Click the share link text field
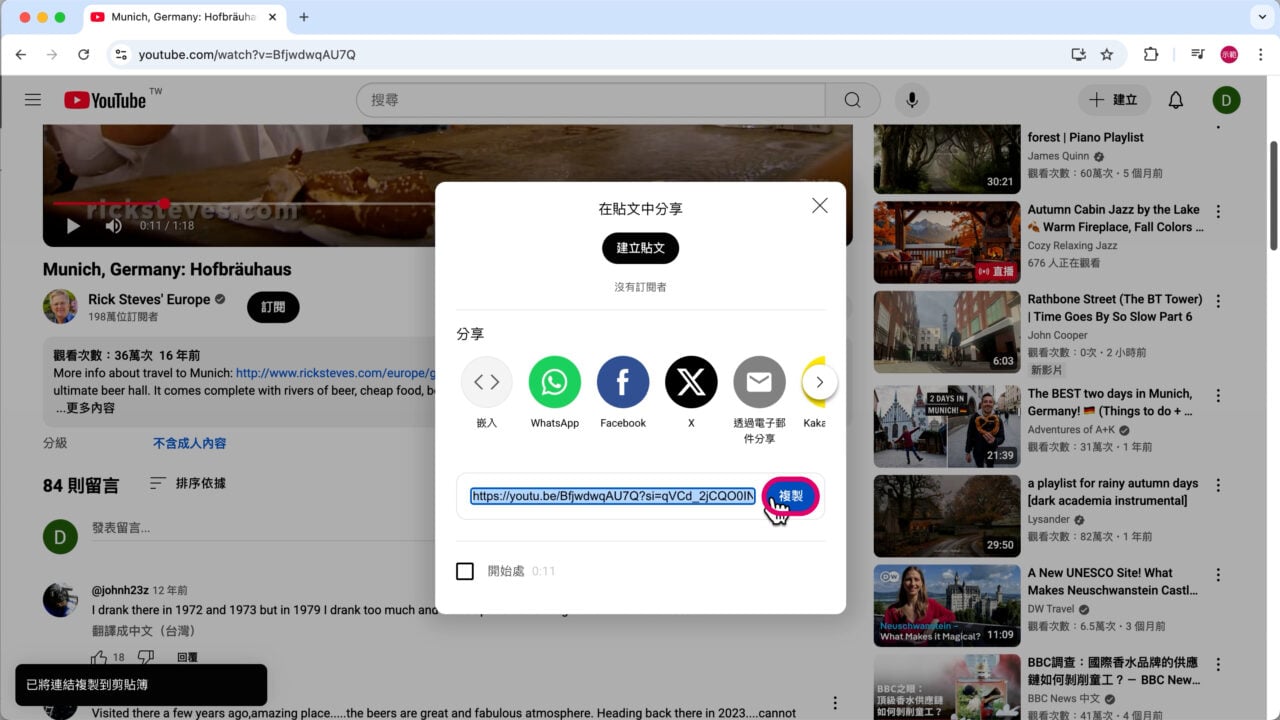 click(610, 496)
